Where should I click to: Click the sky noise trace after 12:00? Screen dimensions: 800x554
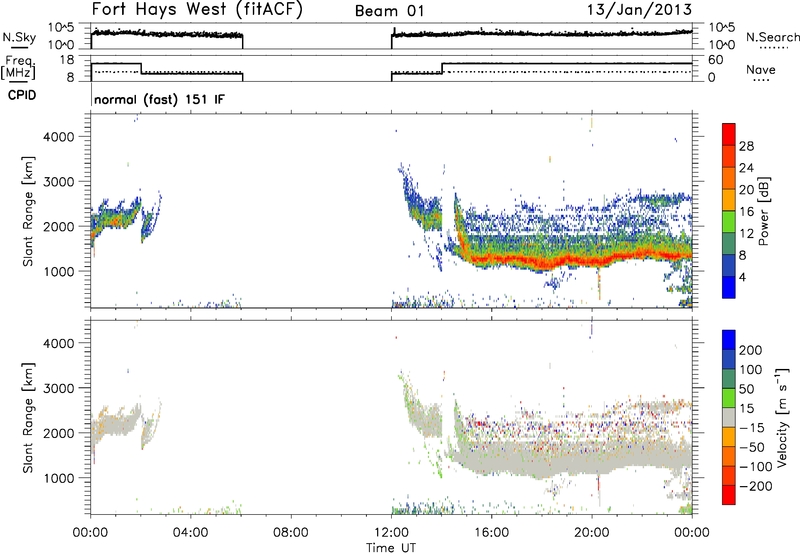[x=542, y=34]
